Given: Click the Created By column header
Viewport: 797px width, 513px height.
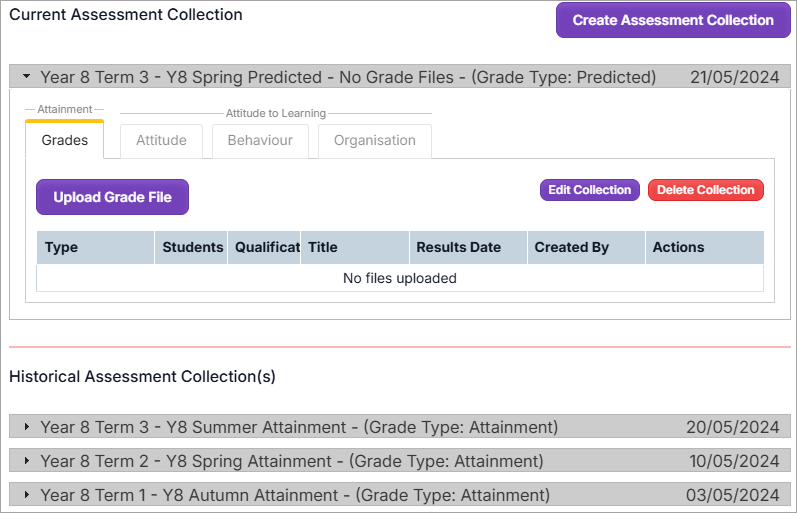Looking at the screenshot, I should tap(586, 248).
